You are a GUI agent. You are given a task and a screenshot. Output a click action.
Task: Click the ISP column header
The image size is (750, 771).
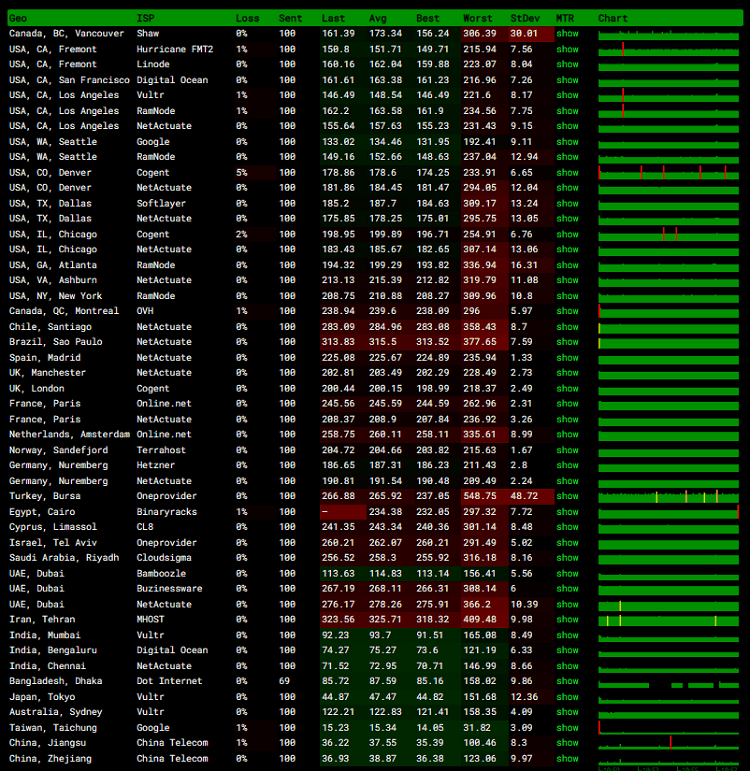point(145,19)
